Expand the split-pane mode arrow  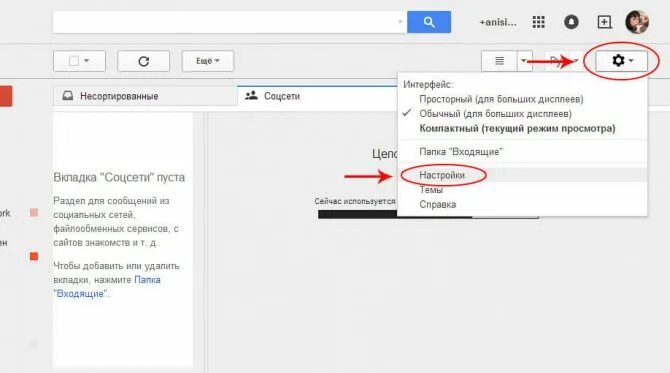click(524, 61)
